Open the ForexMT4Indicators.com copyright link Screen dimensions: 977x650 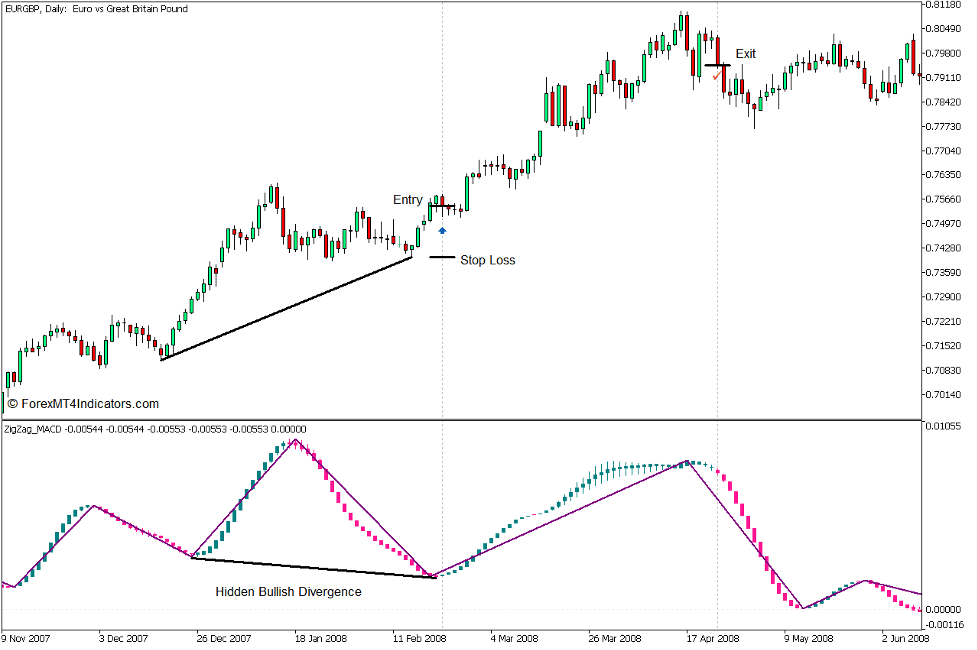coord(84,403)
